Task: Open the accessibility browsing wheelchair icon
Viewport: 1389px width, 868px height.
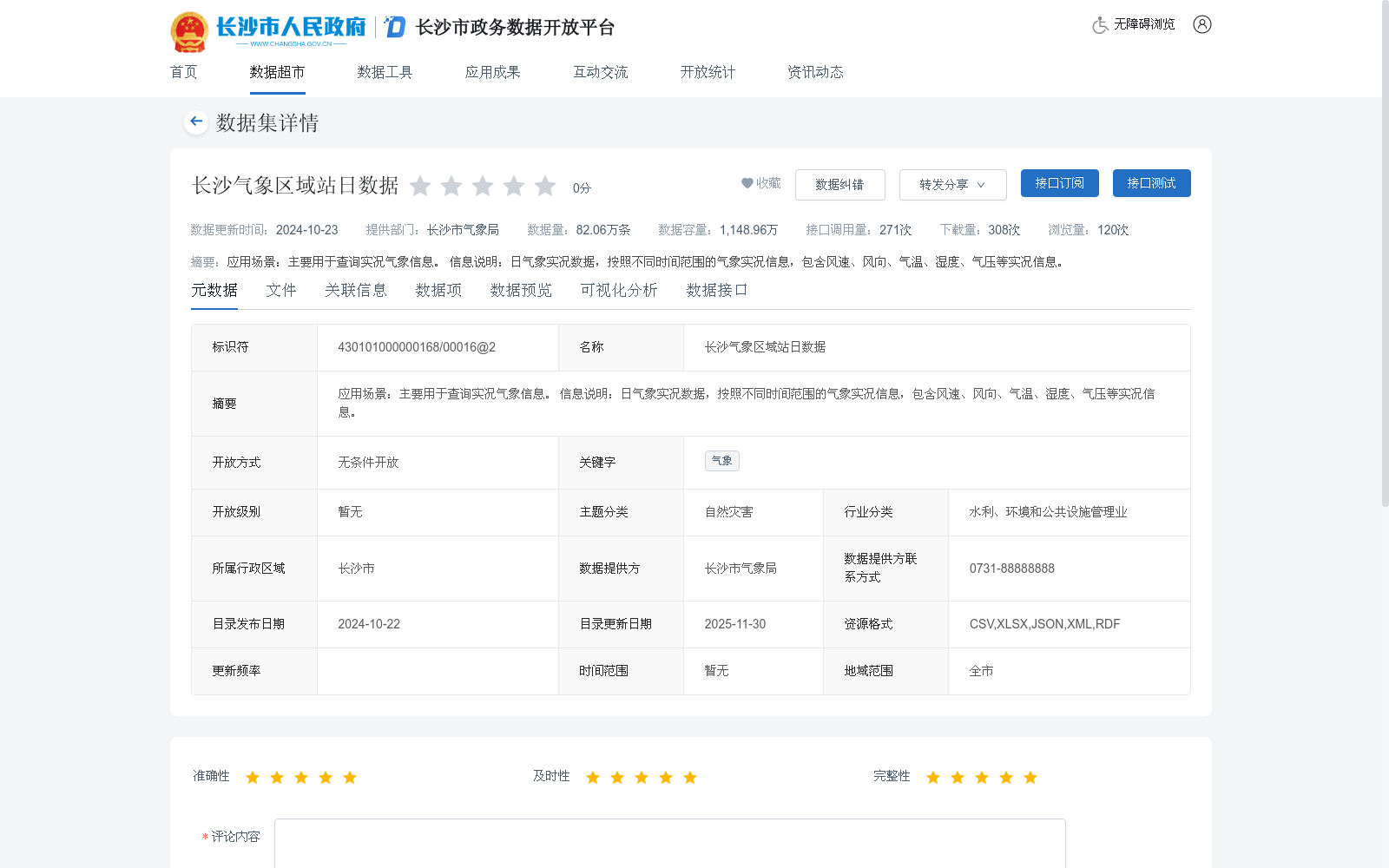Action: (1100, 25)
